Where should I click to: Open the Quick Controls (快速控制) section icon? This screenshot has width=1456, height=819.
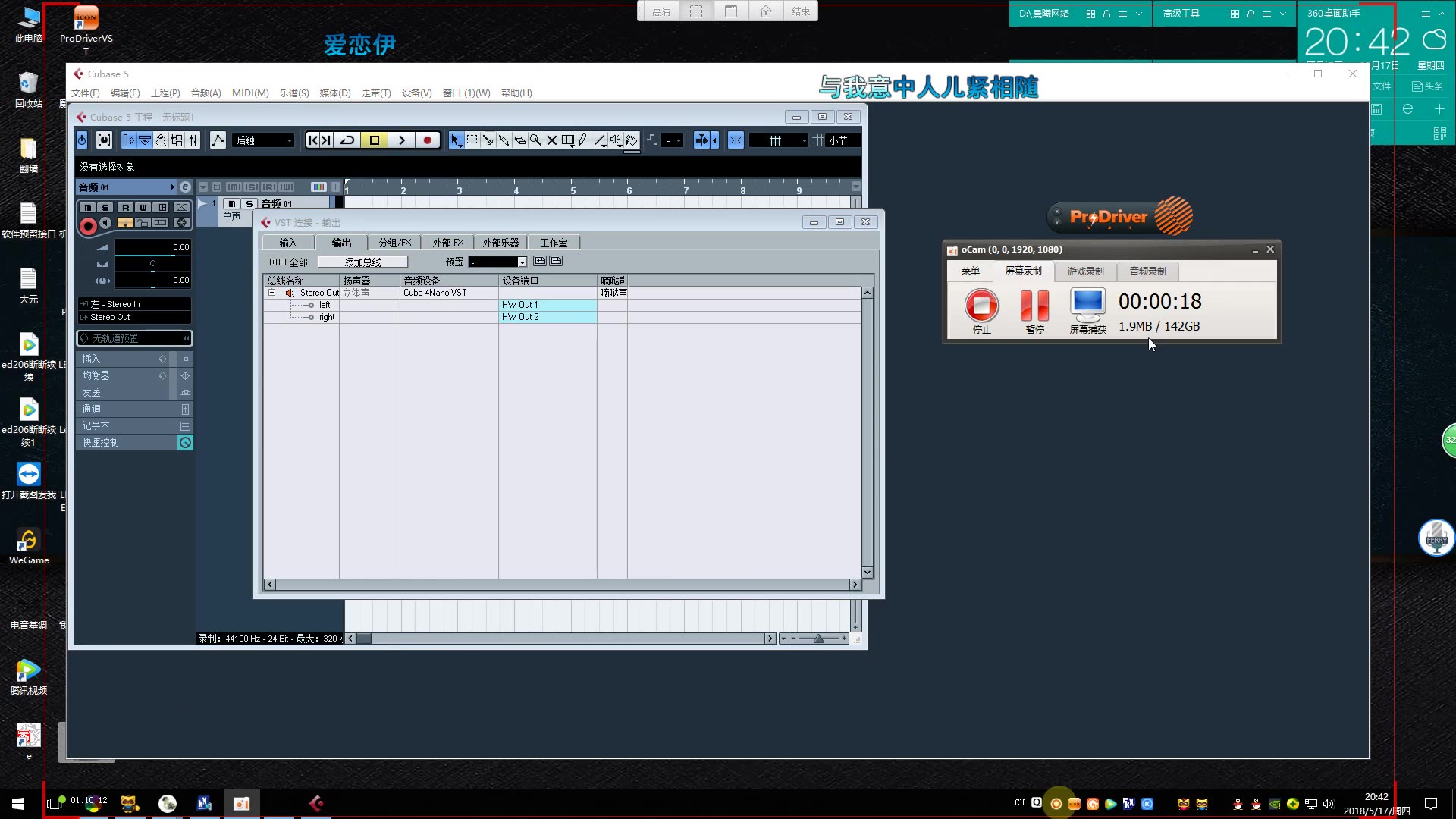pyautogui.click(x=184, y=442)
